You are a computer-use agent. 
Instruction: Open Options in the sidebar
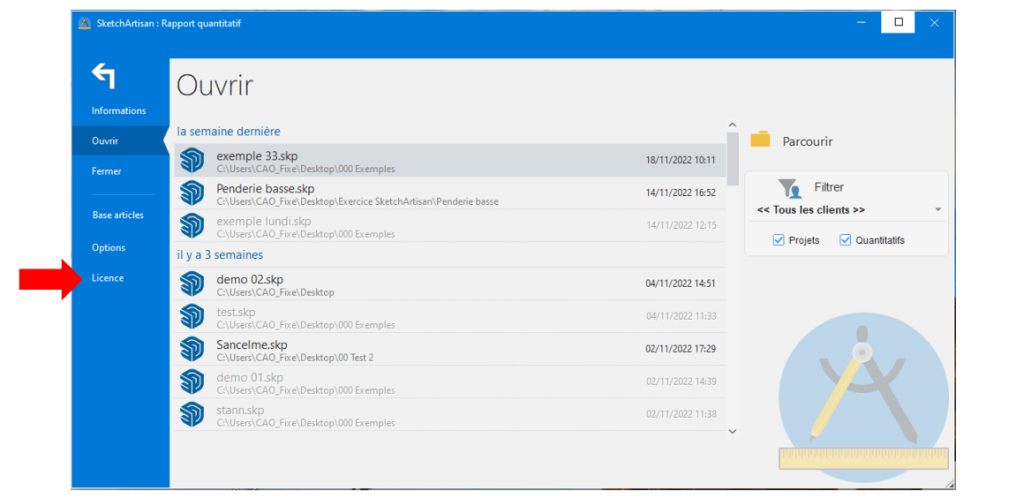pyautogui.click(x=108, y=248)
